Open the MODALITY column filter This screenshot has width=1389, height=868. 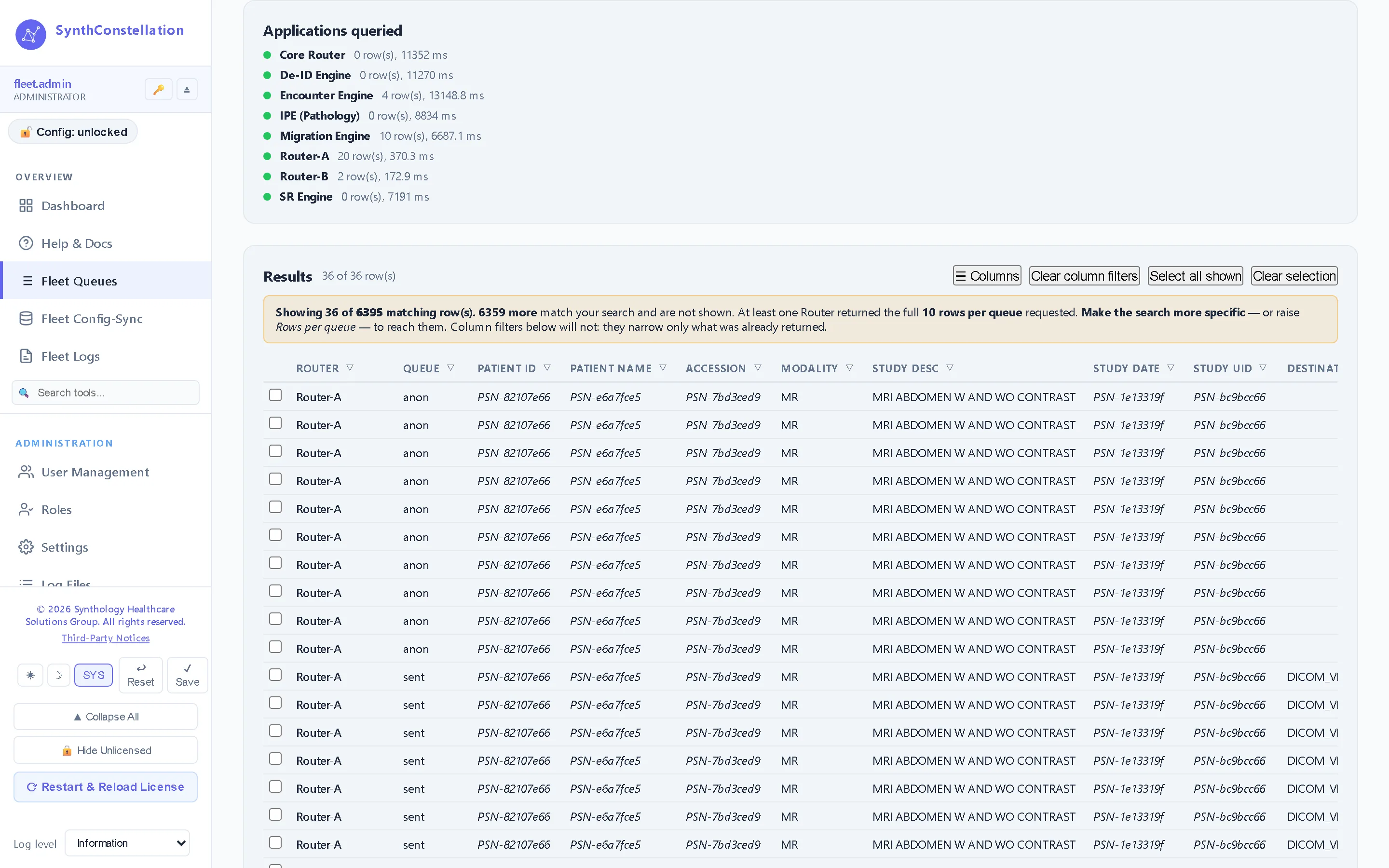(849, 368)
